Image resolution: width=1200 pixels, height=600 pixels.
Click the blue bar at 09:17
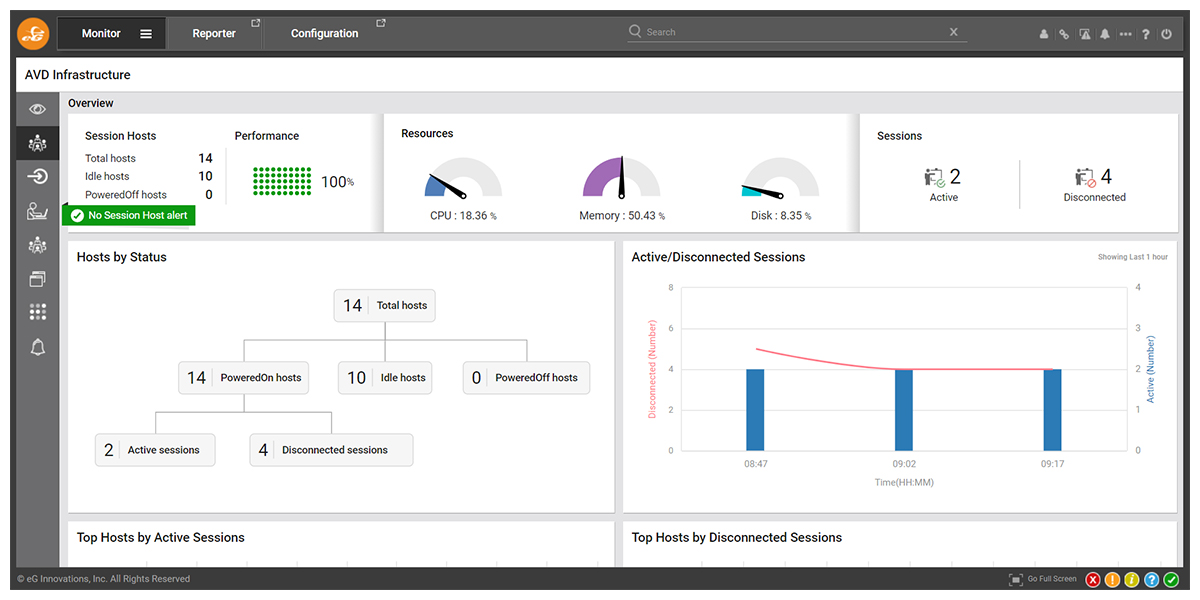(1052, 410)
